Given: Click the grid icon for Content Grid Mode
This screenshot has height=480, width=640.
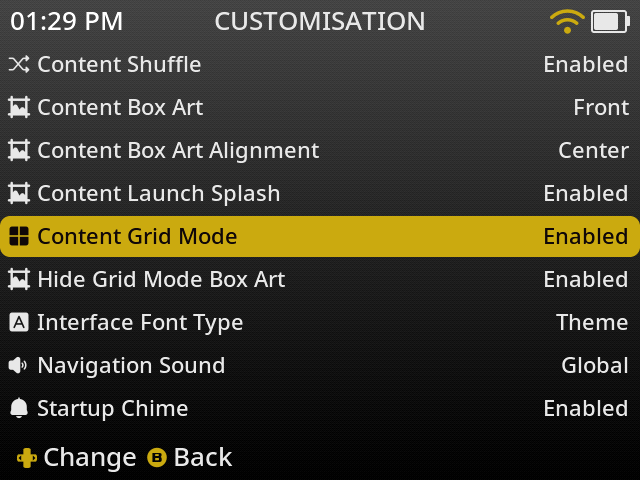Looking at the screenshot, I should [x=18, y=237].
